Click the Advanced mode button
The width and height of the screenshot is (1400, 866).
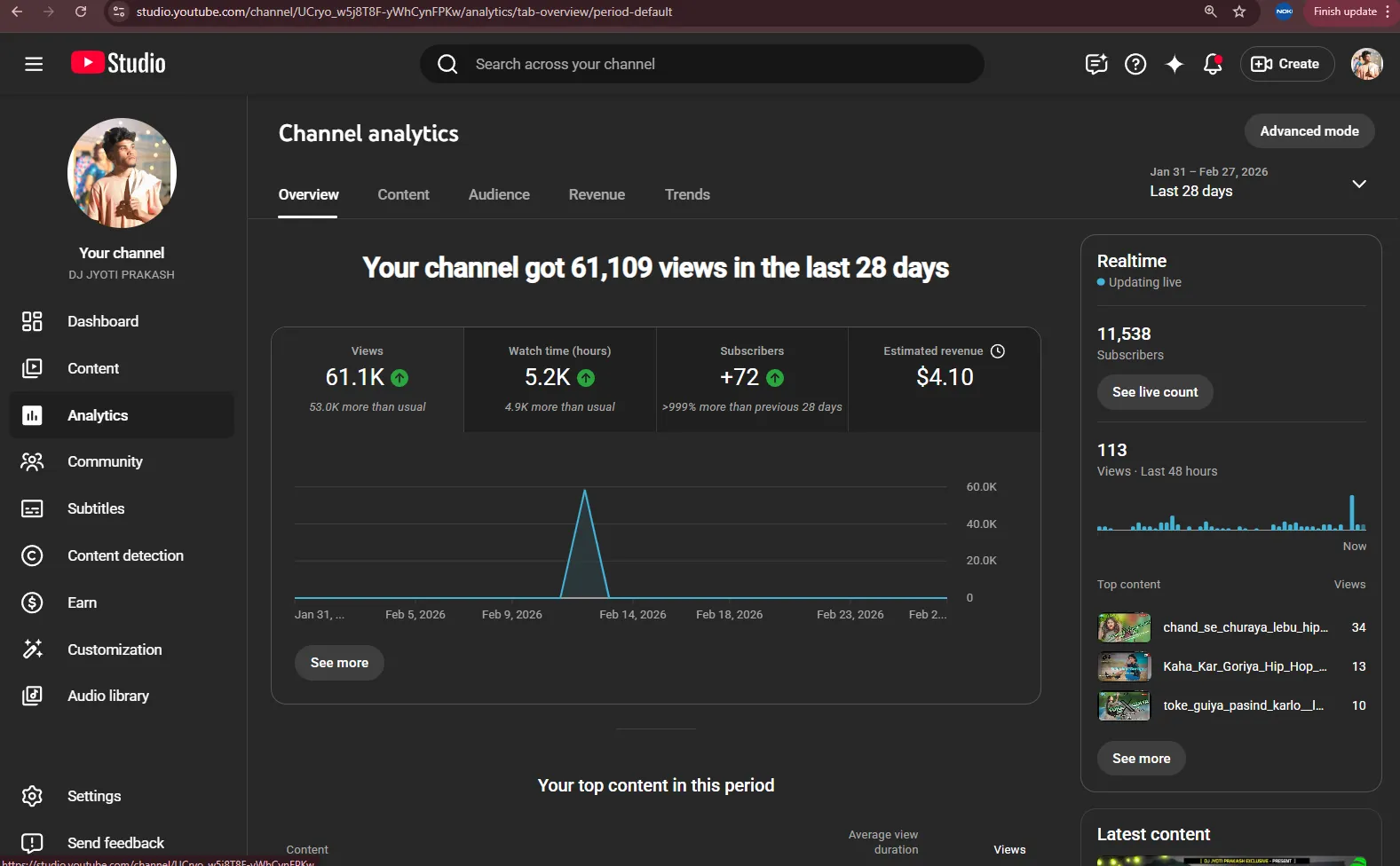click(1309, 131)
